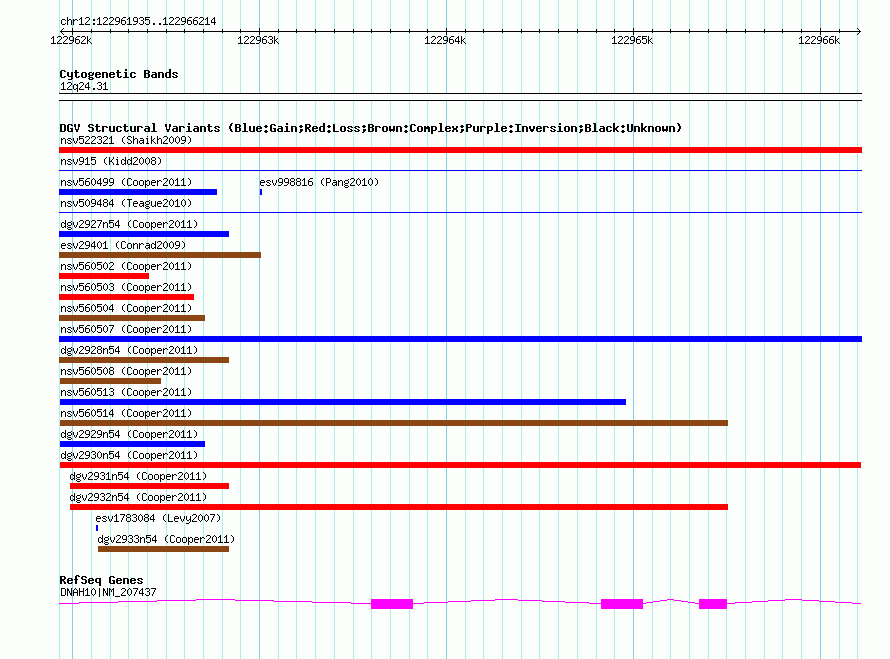Click the 122964k ruler tick label
The width and height of the screenshot is (890, 659).
coord(445,40)
